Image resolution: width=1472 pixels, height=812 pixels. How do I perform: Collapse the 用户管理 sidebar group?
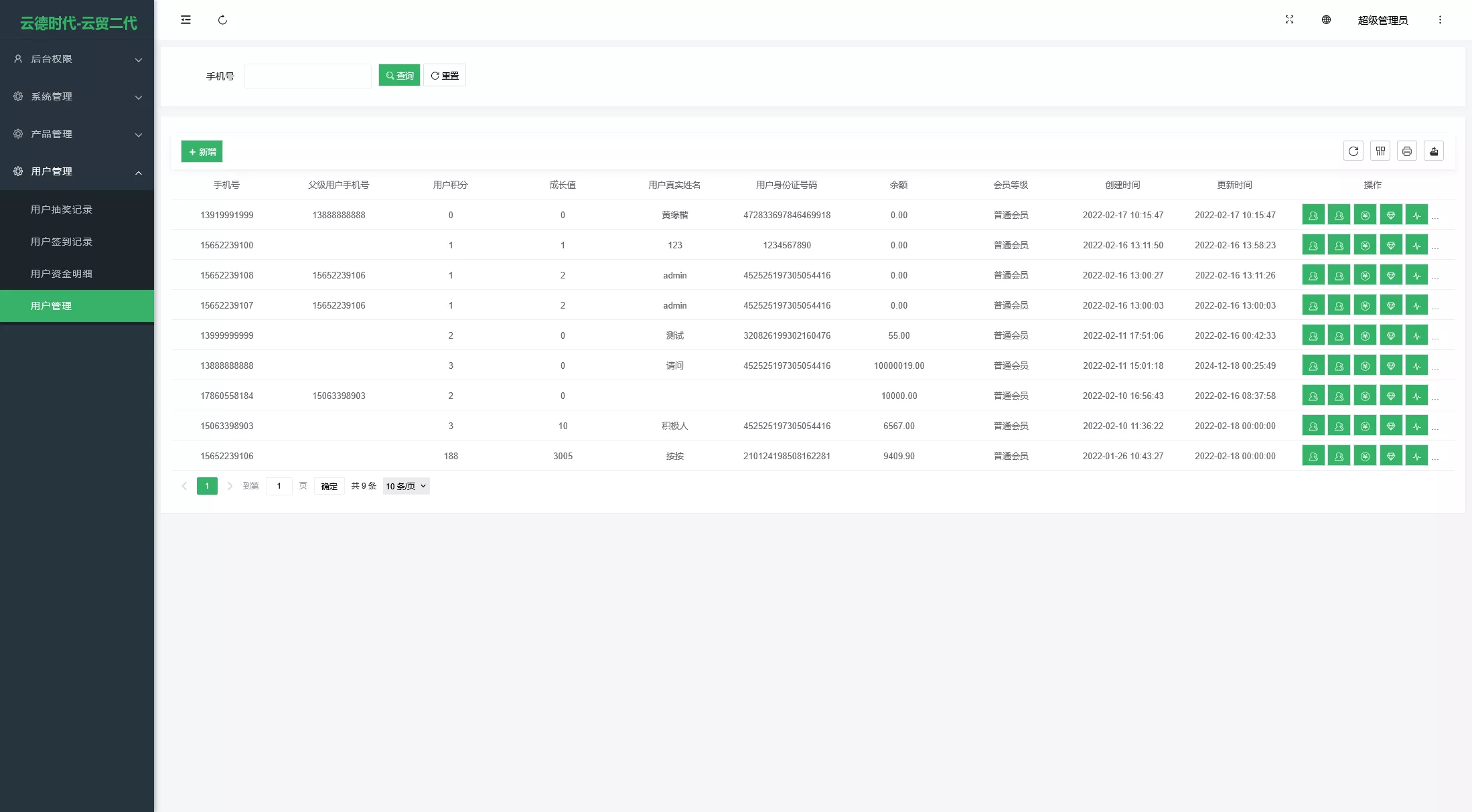77,171
